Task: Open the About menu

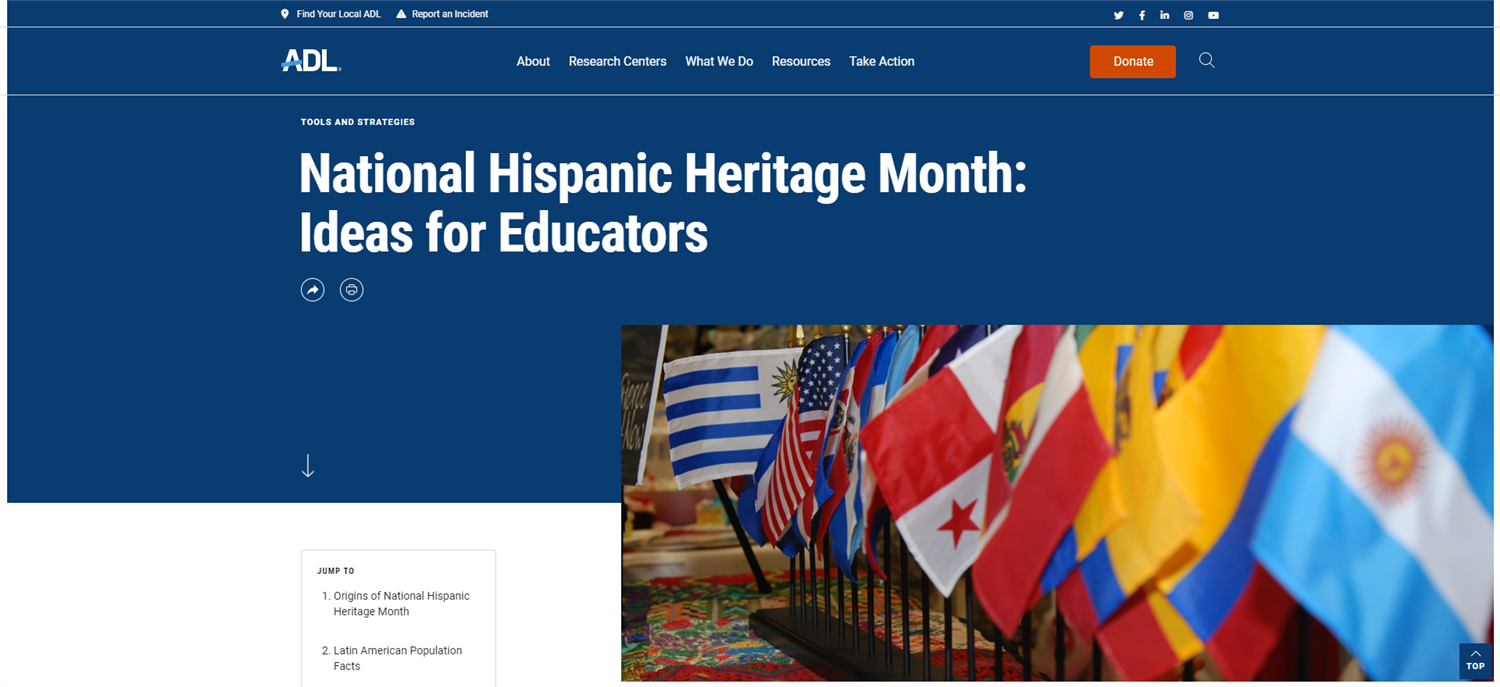Action: (533, 61)
